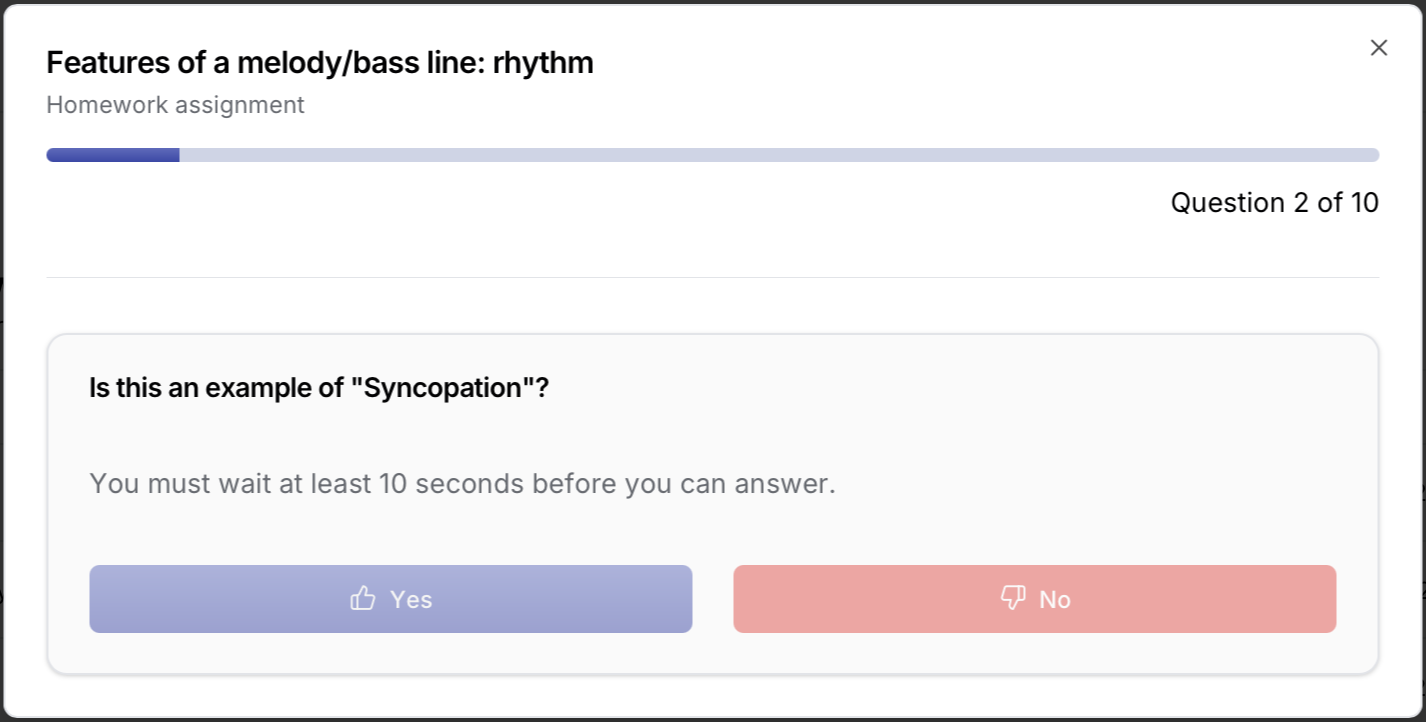Click the 'Yes' label text on the button
Image resolution: width=1426 pixels, height=722 pixels.
(411, 599)
